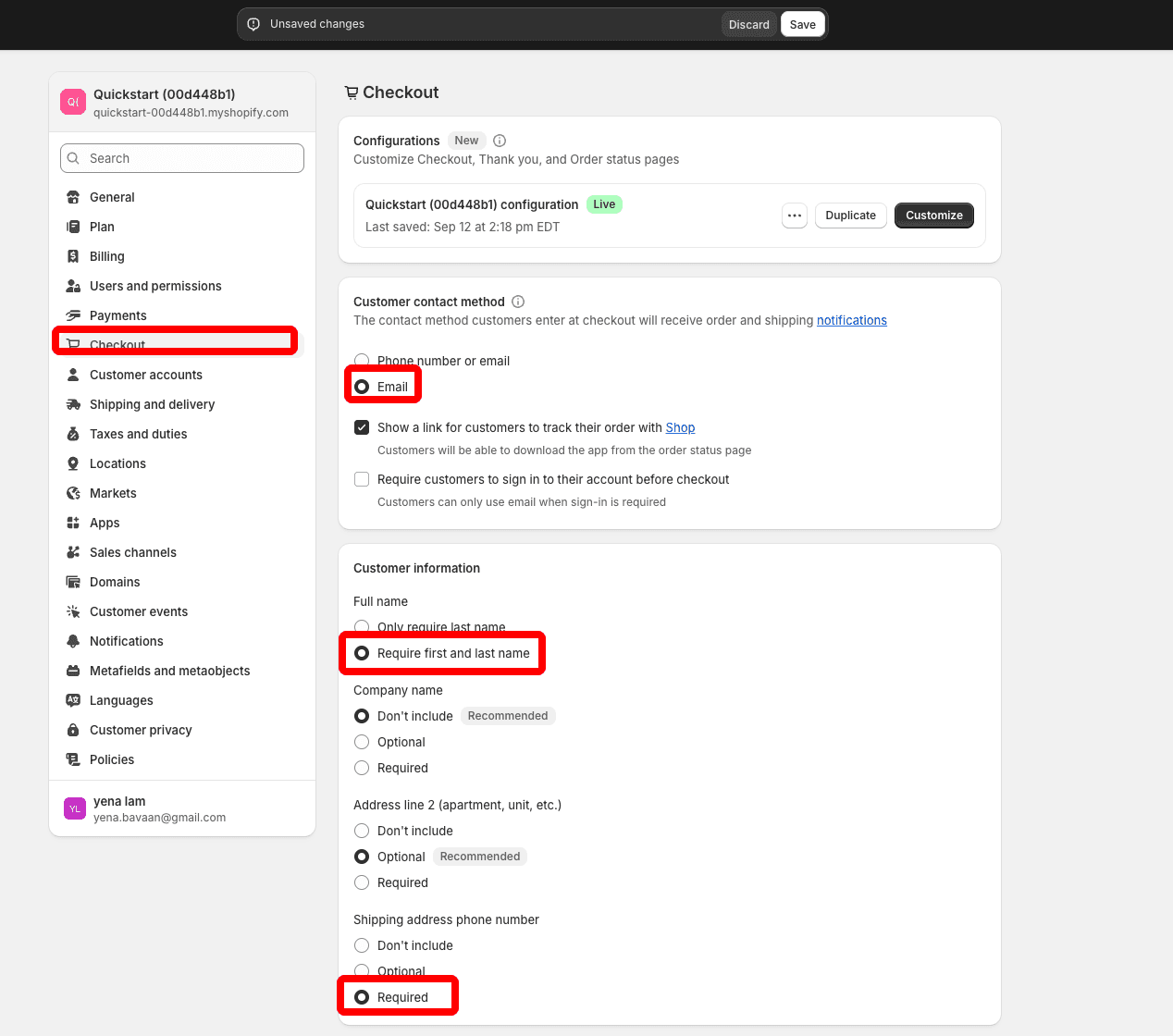Uncheck the Shop order tracking link checkbox
Viewport: 1173px width, 1036px height.
[362, 427]
